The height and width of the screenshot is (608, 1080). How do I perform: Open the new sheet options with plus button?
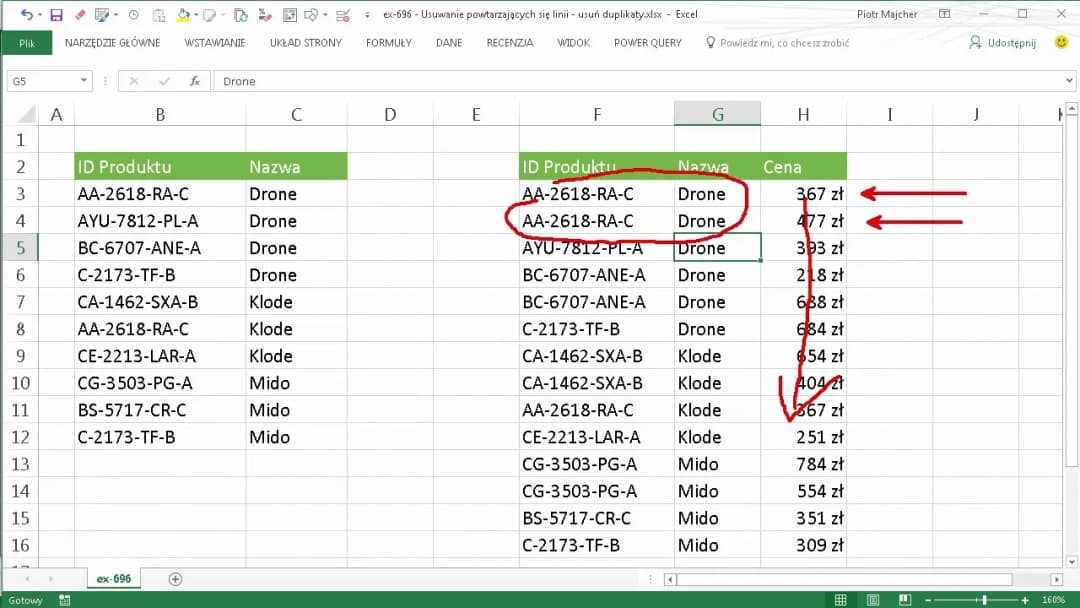[175, 579]
